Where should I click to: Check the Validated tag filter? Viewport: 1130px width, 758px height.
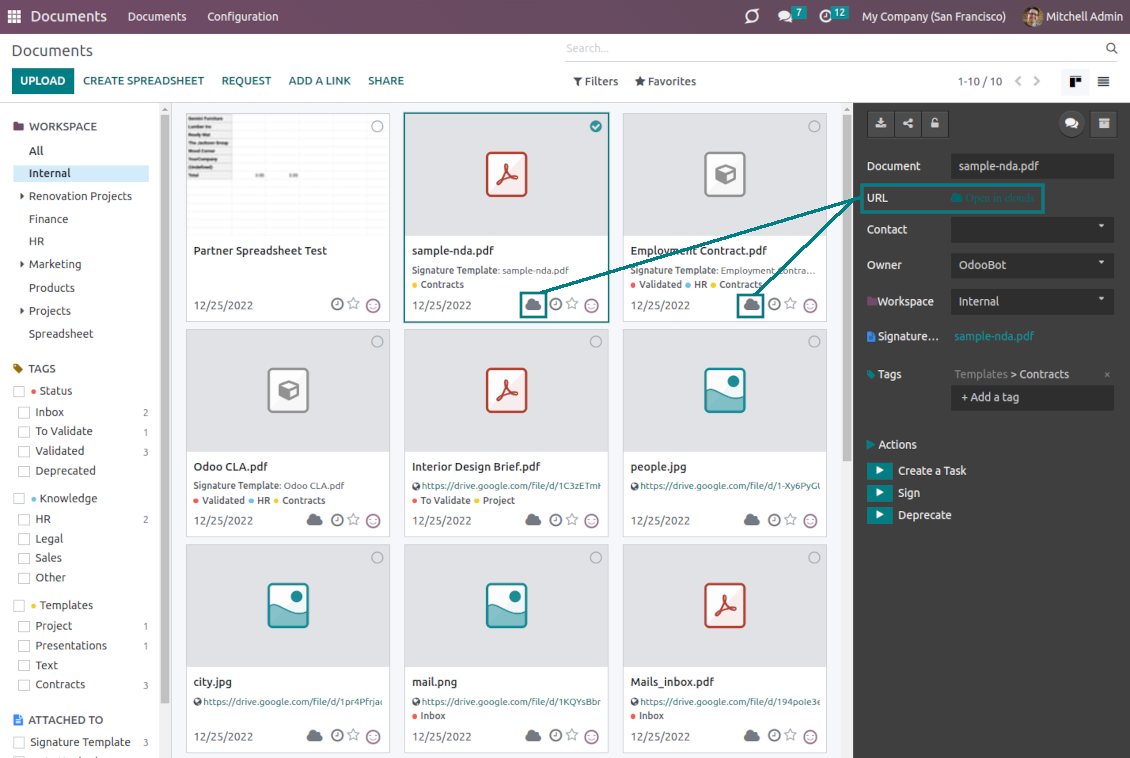click(24, 451)
